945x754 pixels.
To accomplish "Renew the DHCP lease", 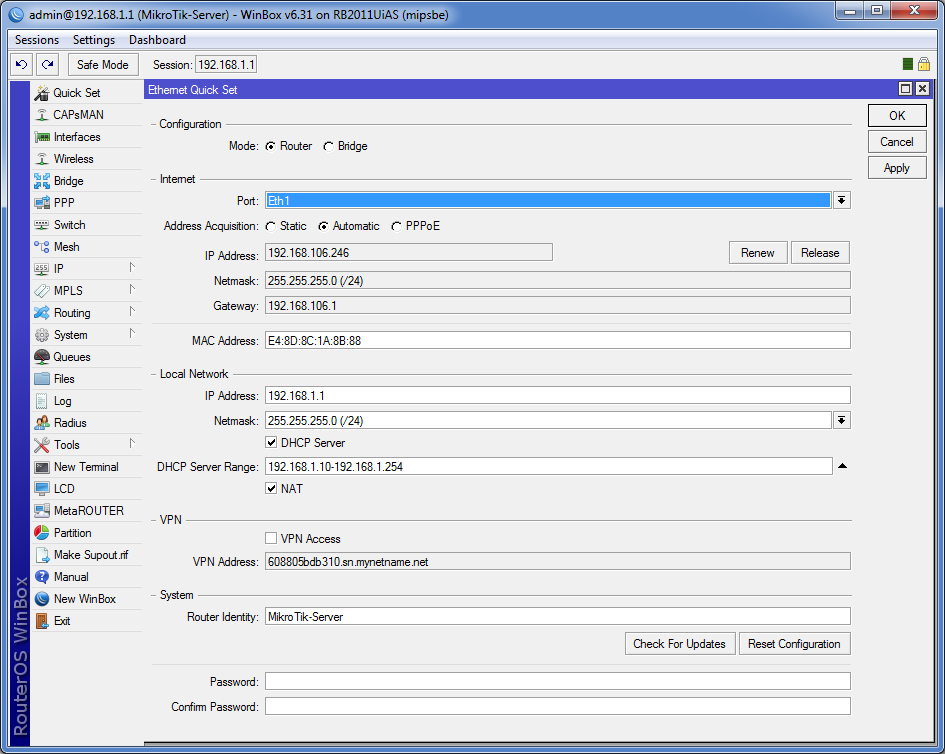I will (x=758, y=253).
